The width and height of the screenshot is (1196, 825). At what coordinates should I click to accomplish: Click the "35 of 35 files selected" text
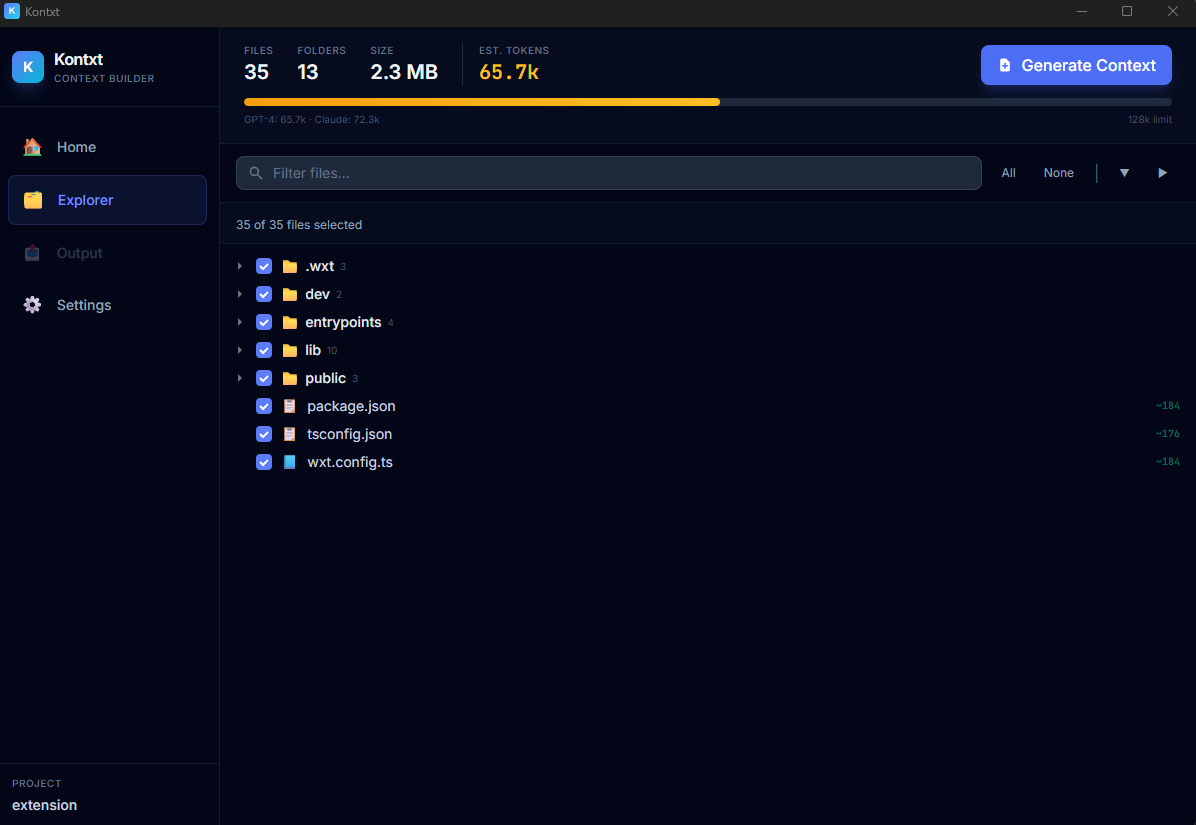coord(299,225)
